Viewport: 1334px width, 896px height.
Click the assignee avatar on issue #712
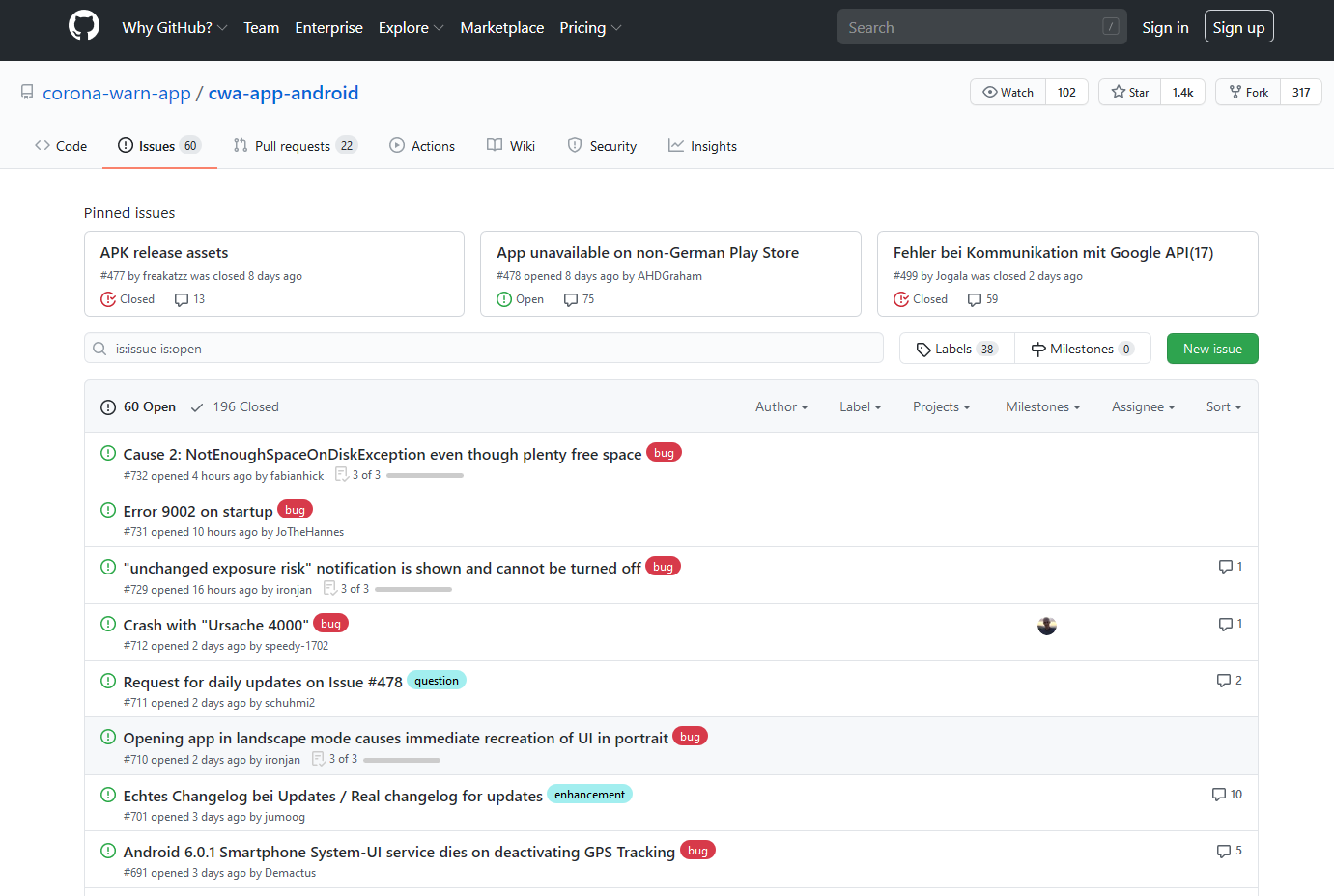(1047, 626)
